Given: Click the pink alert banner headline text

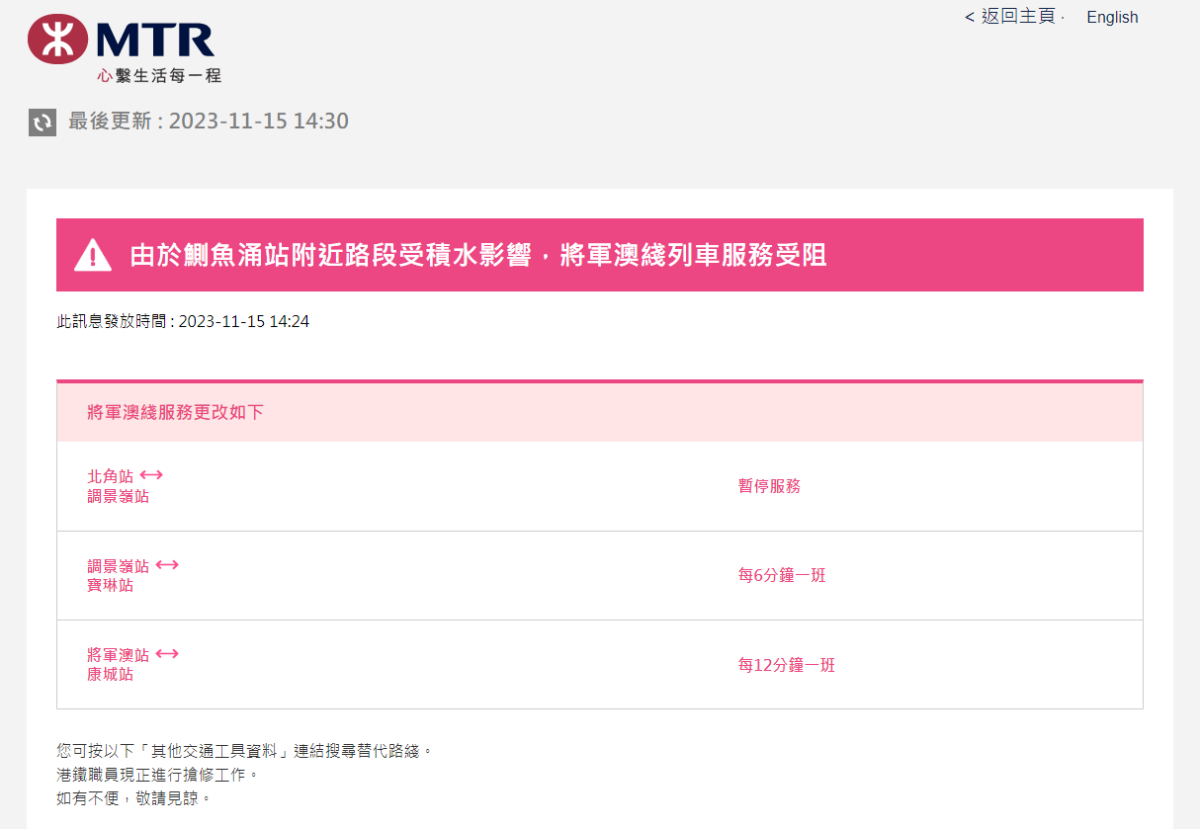Looking at the screenshot, I should coord(478,255).
